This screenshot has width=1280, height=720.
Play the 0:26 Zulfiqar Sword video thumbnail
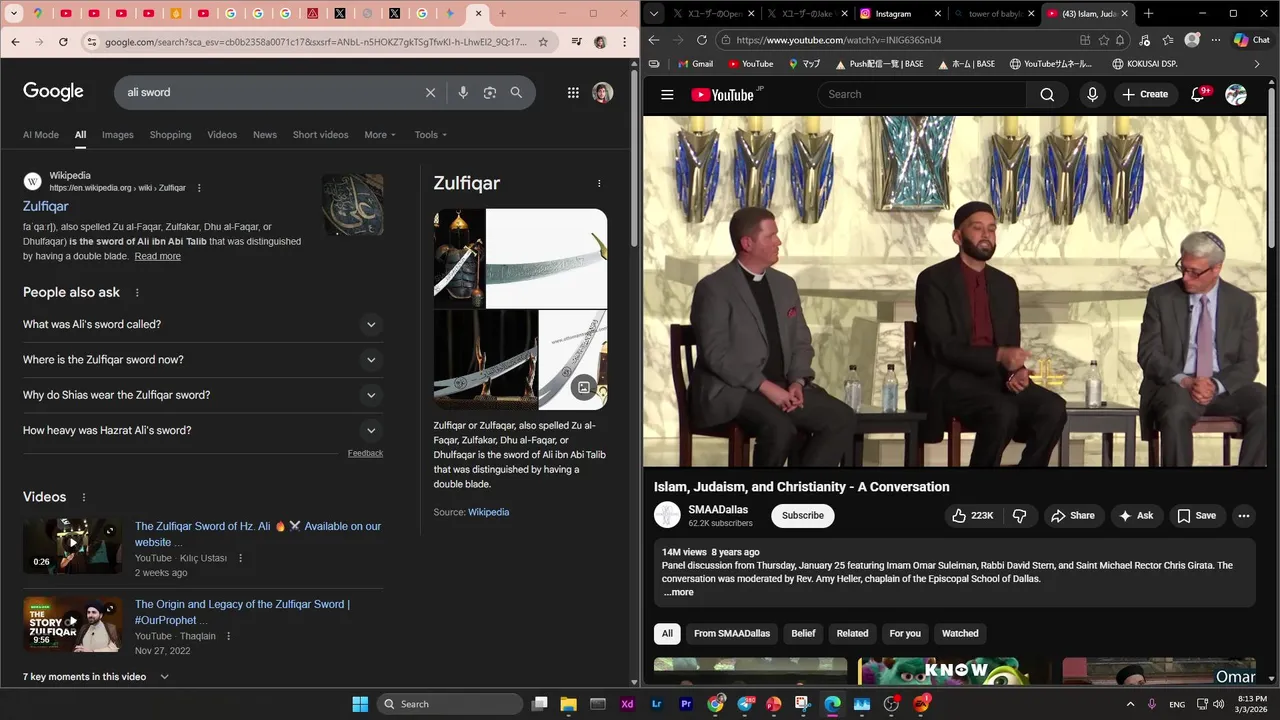point(73,545)
